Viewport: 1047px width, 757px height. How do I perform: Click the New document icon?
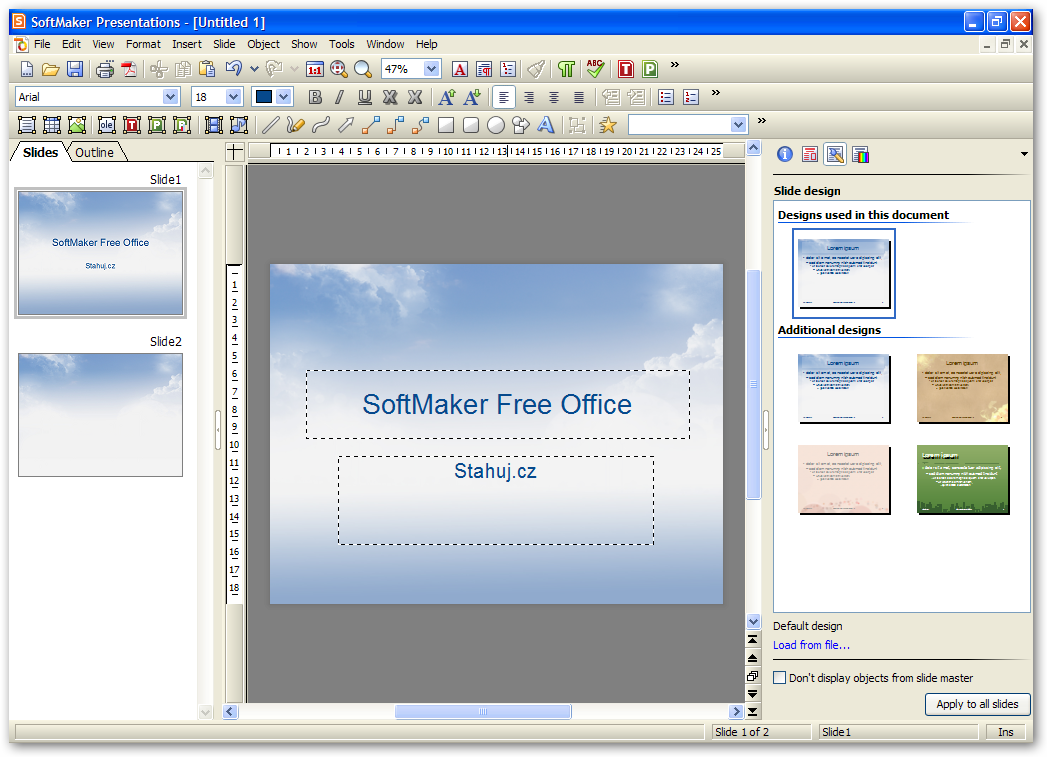point(27,69)
